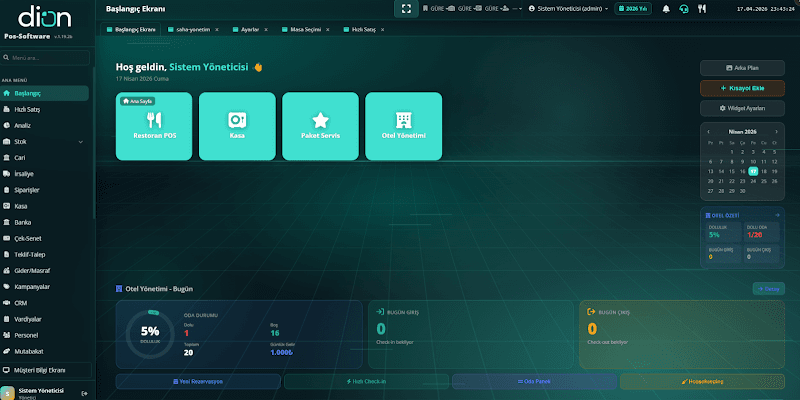Open the Paket Servis star tile
The height and width of the screenshot is (400, 800).
pyautogui.click(x=320, y=126)
